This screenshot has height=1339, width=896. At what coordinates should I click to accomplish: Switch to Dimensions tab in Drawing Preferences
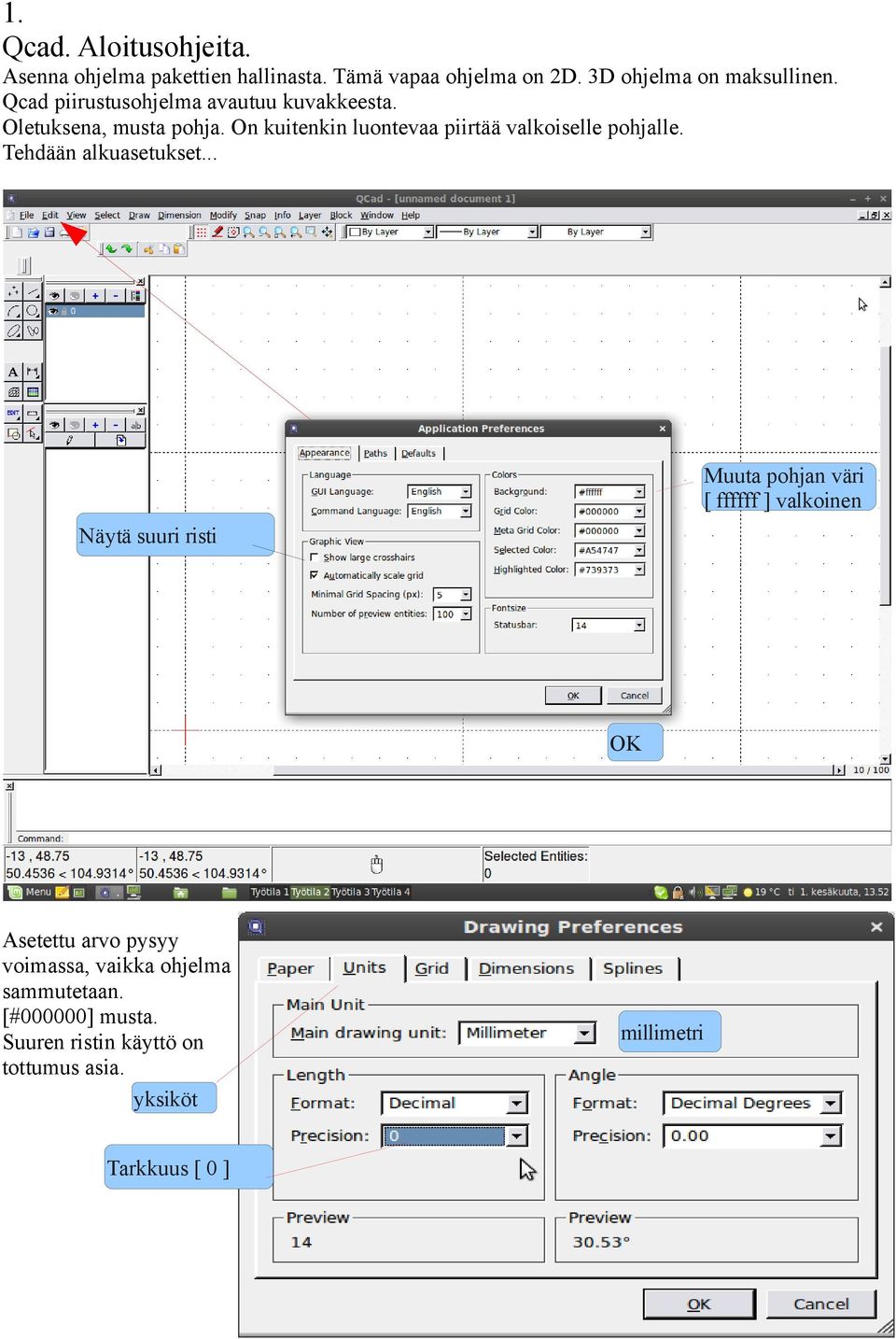(526, 968)
